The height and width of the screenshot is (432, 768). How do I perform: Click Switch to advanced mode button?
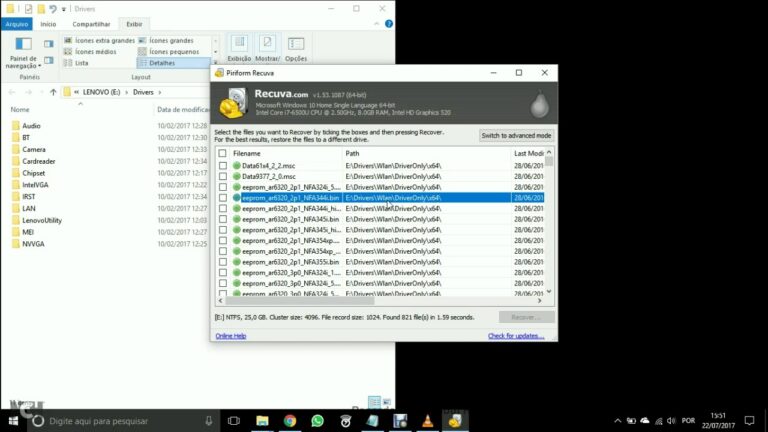(516, 136)
